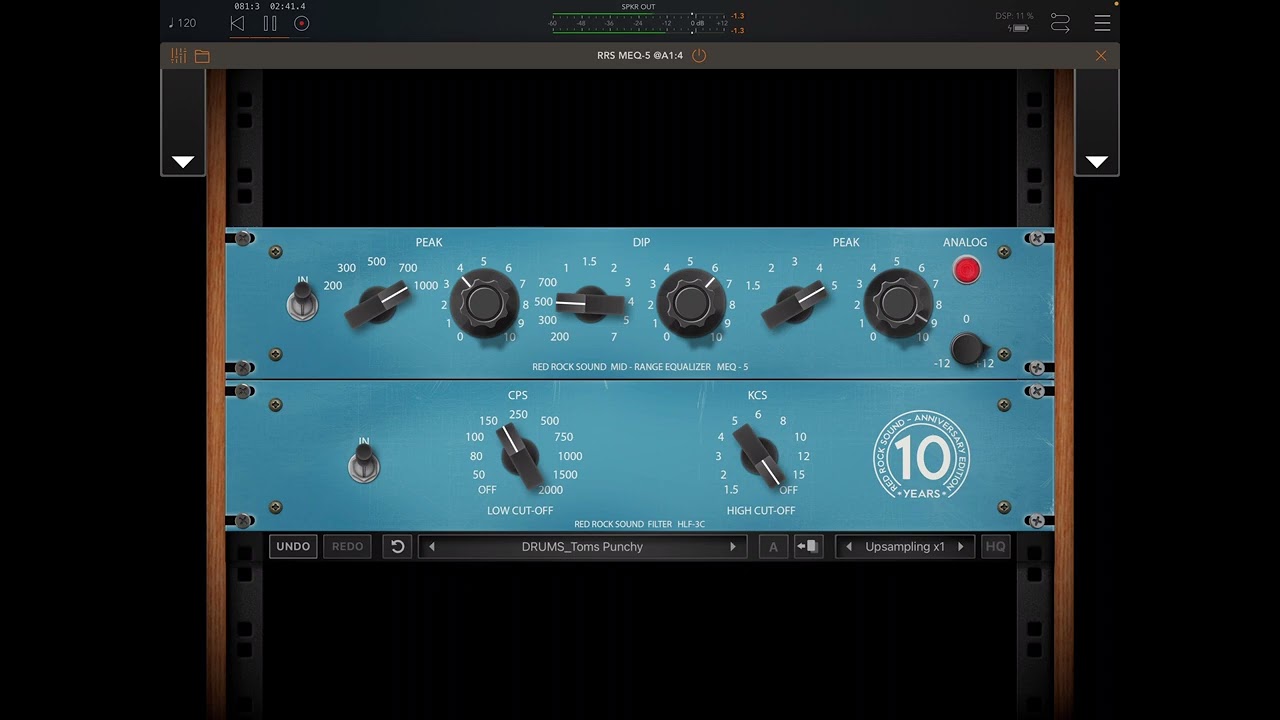Click the output trim -12 to +12 knob
The height and width of the screenshot is (720, 1280).
966,348
